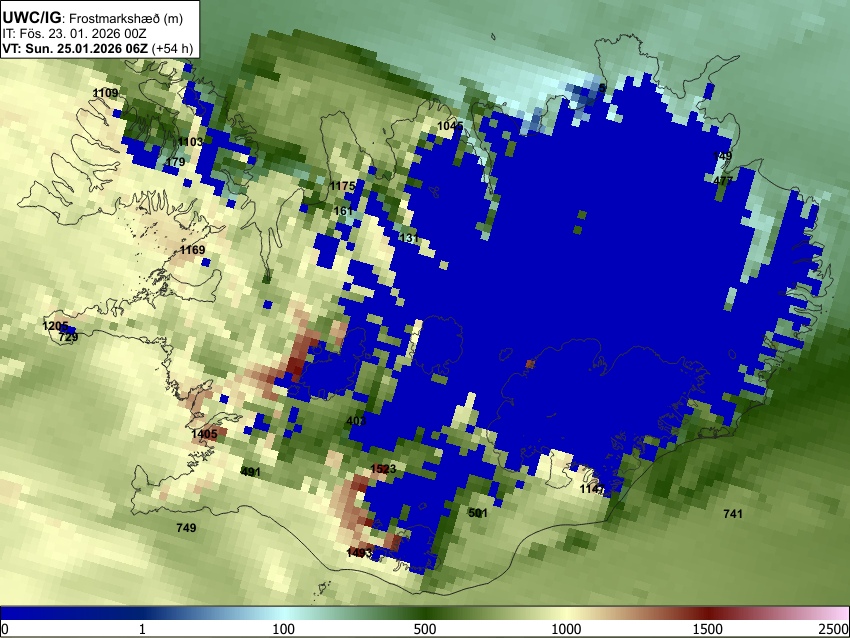Click the colorbar tick label '100'
This screenshot has height=638, width=850.
(284, 629)
